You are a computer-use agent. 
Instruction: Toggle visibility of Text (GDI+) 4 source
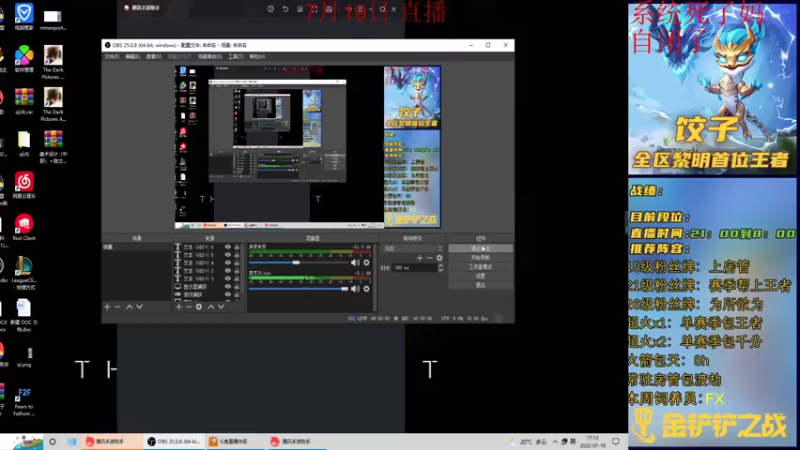[x=228, y=263]
